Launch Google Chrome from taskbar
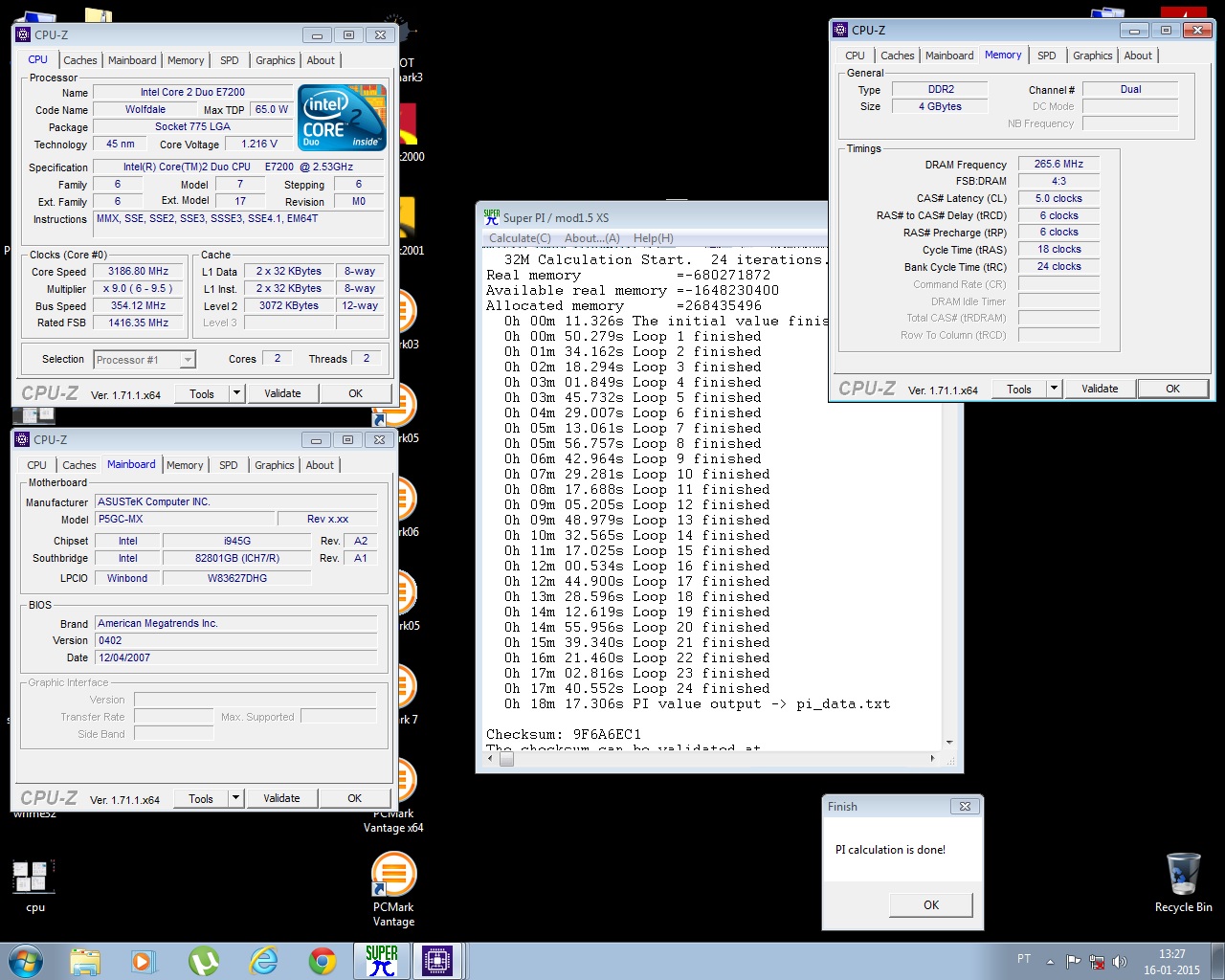This screenshot has width=1225, height=980. (x=323, y=961)
